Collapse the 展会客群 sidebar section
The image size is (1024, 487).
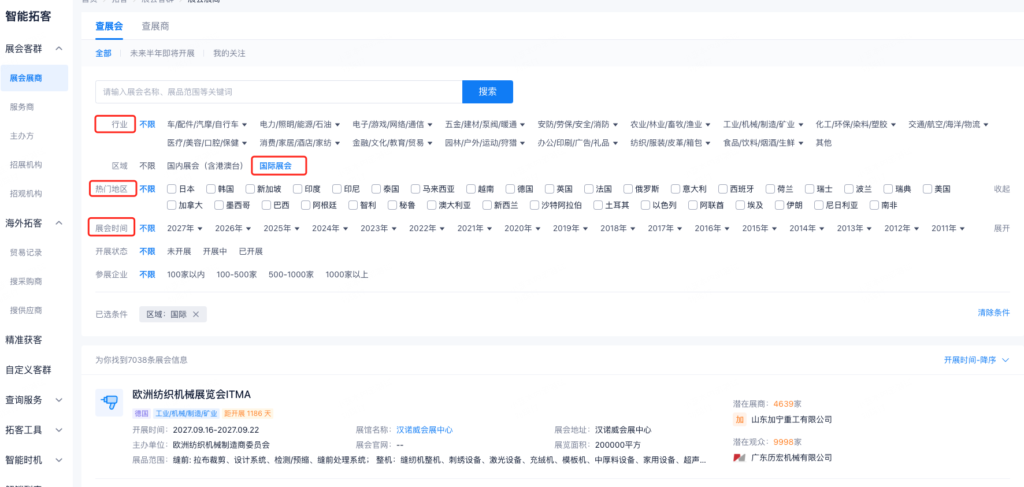pyautogui.click(x=59, y=48)
